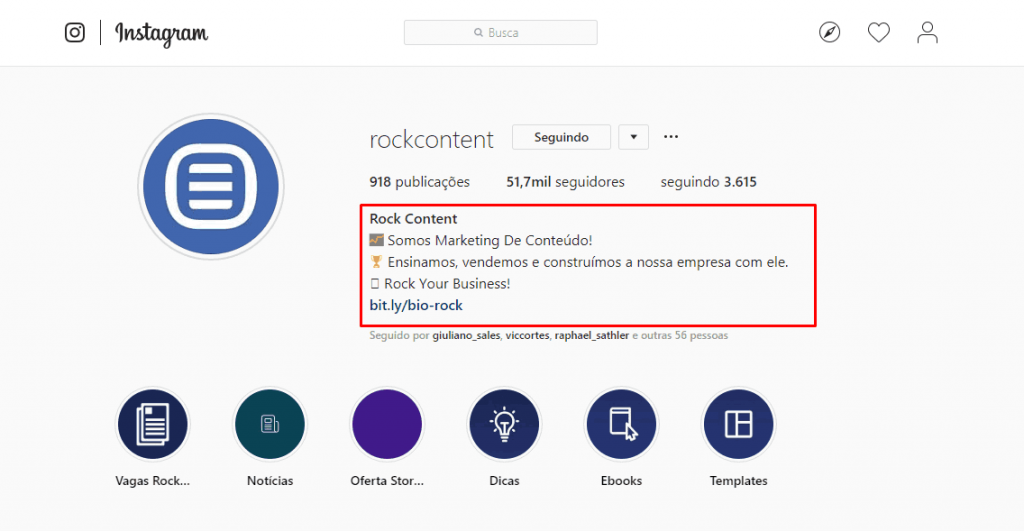
Task: Select the Rock Content bio name
Action: point(413,219)
